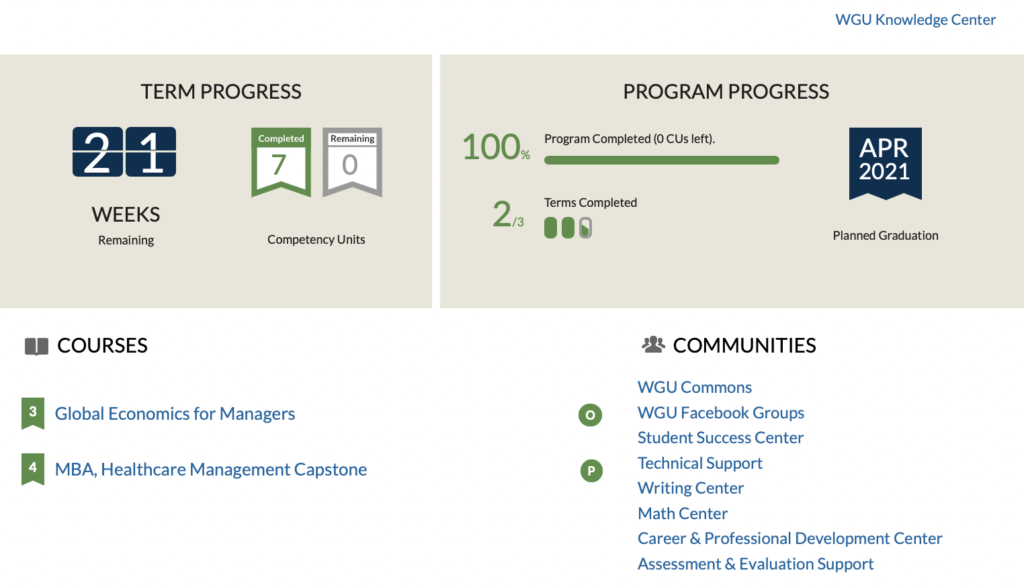
Task: Click the Courses book icon
Action: (x=36, y=346)
